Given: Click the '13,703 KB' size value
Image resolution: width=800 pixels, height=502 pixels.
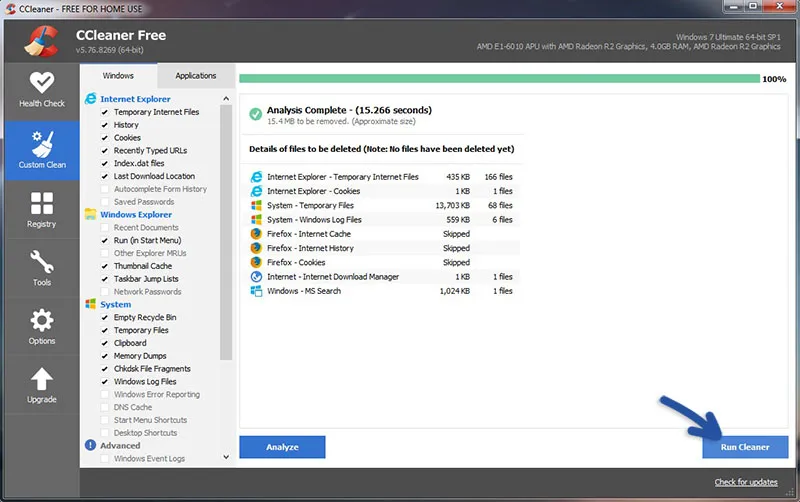Looking at the screenshot, I should (452, 205).
